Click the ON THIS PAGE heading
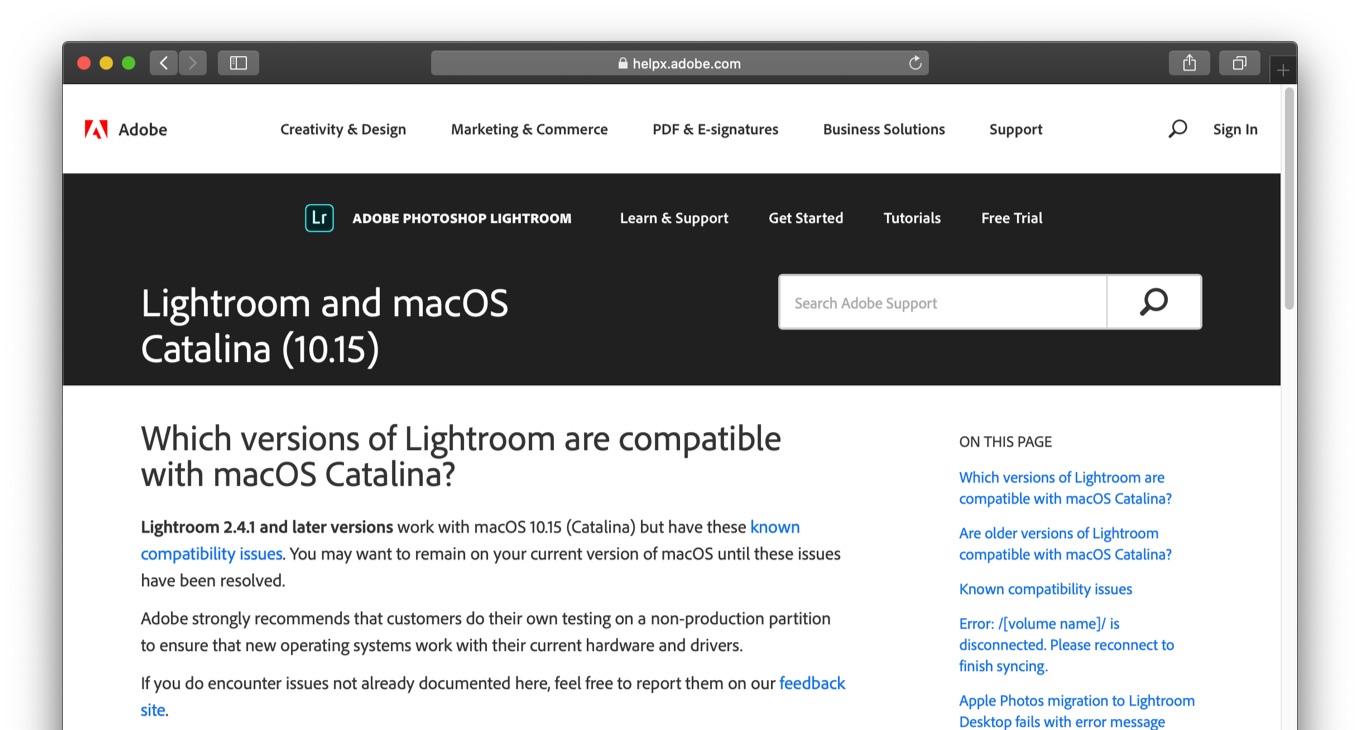The width and height of the screenshot is (1360, 730). [1005, 441]
